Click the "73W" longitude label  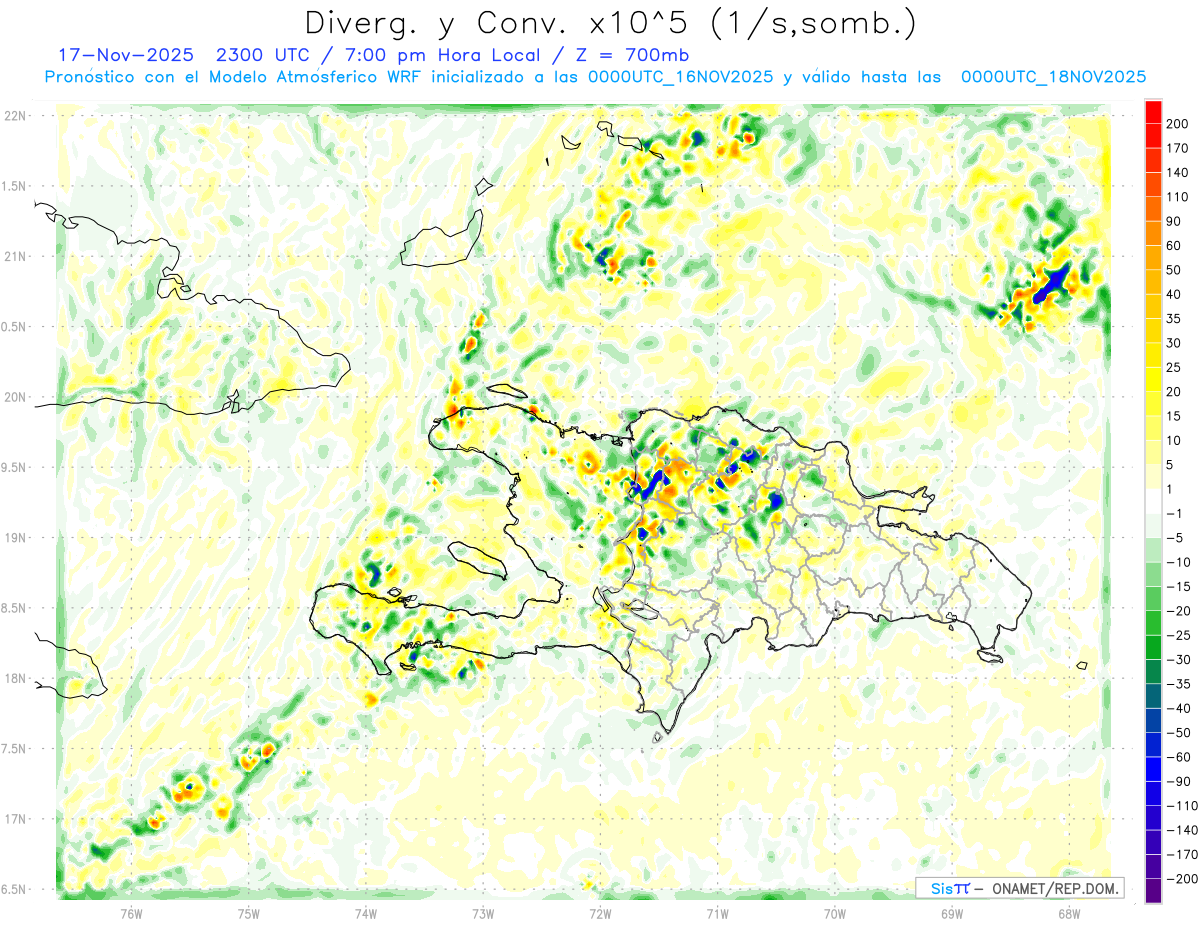point(483,913)
